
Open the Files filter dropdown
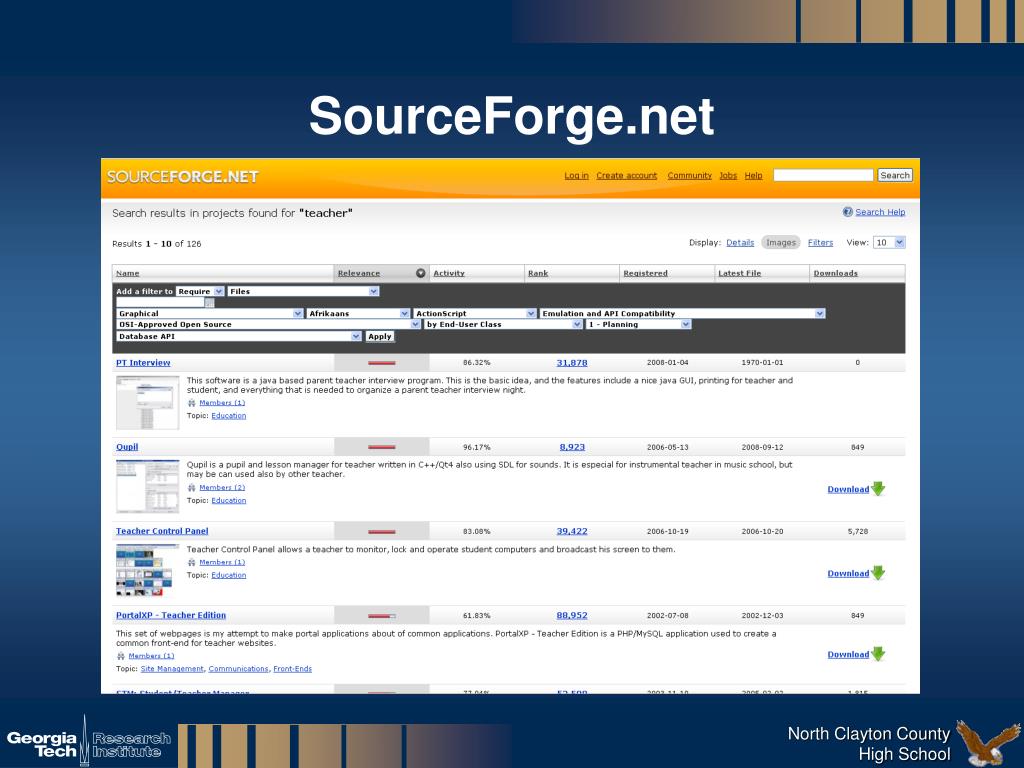pyautogui.click(x=303, y=291)
